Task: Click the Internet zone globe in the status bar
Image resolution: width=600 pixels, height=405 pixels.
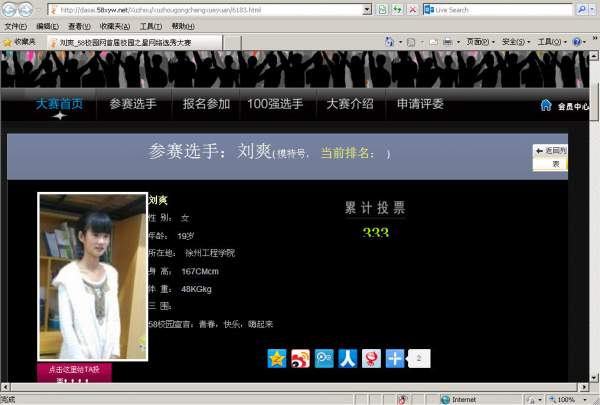Action: tap(445, 400)
